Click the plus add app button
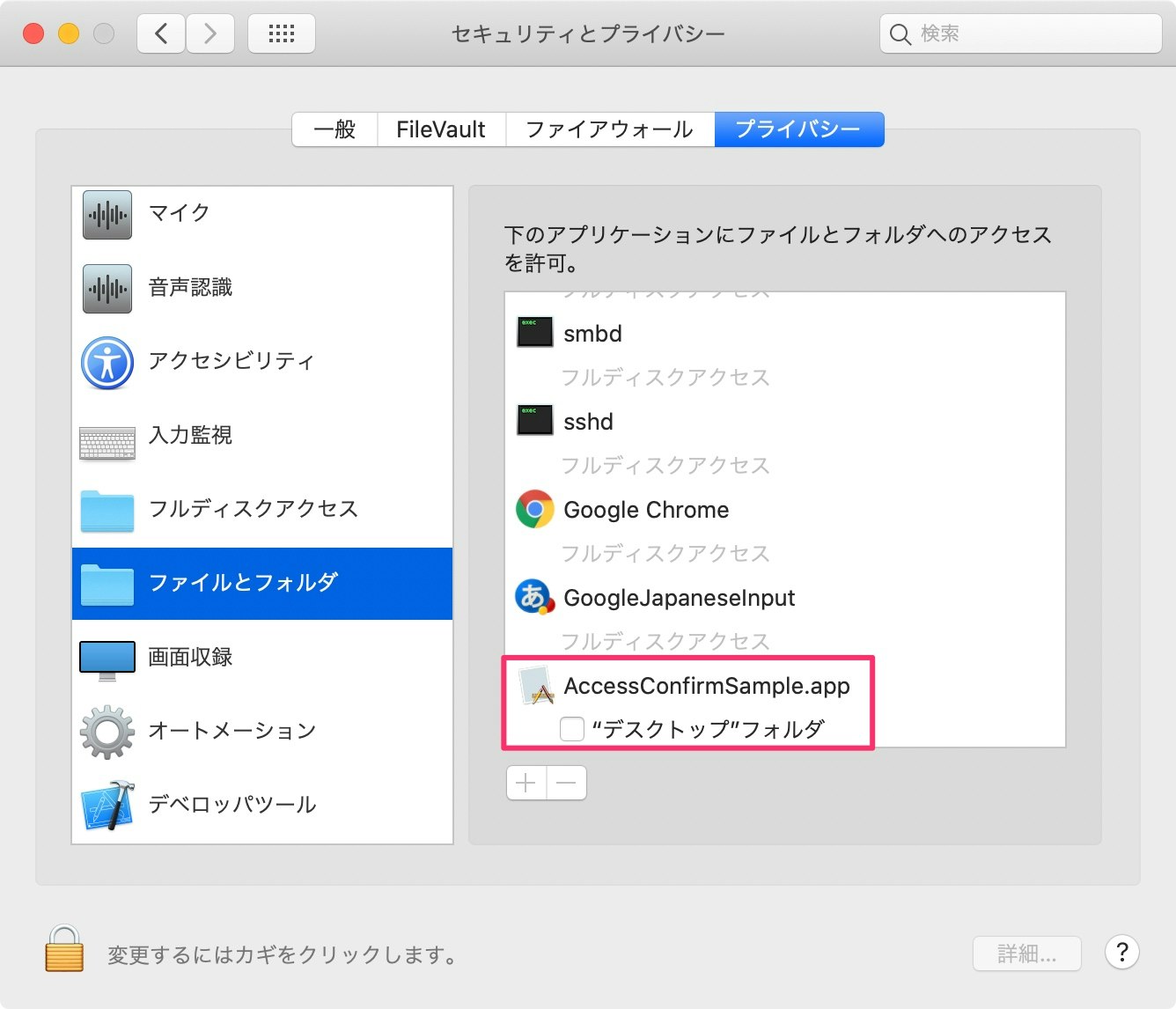The height and width of the screenshot is (1009, 1176). click(x=526, y=783)
